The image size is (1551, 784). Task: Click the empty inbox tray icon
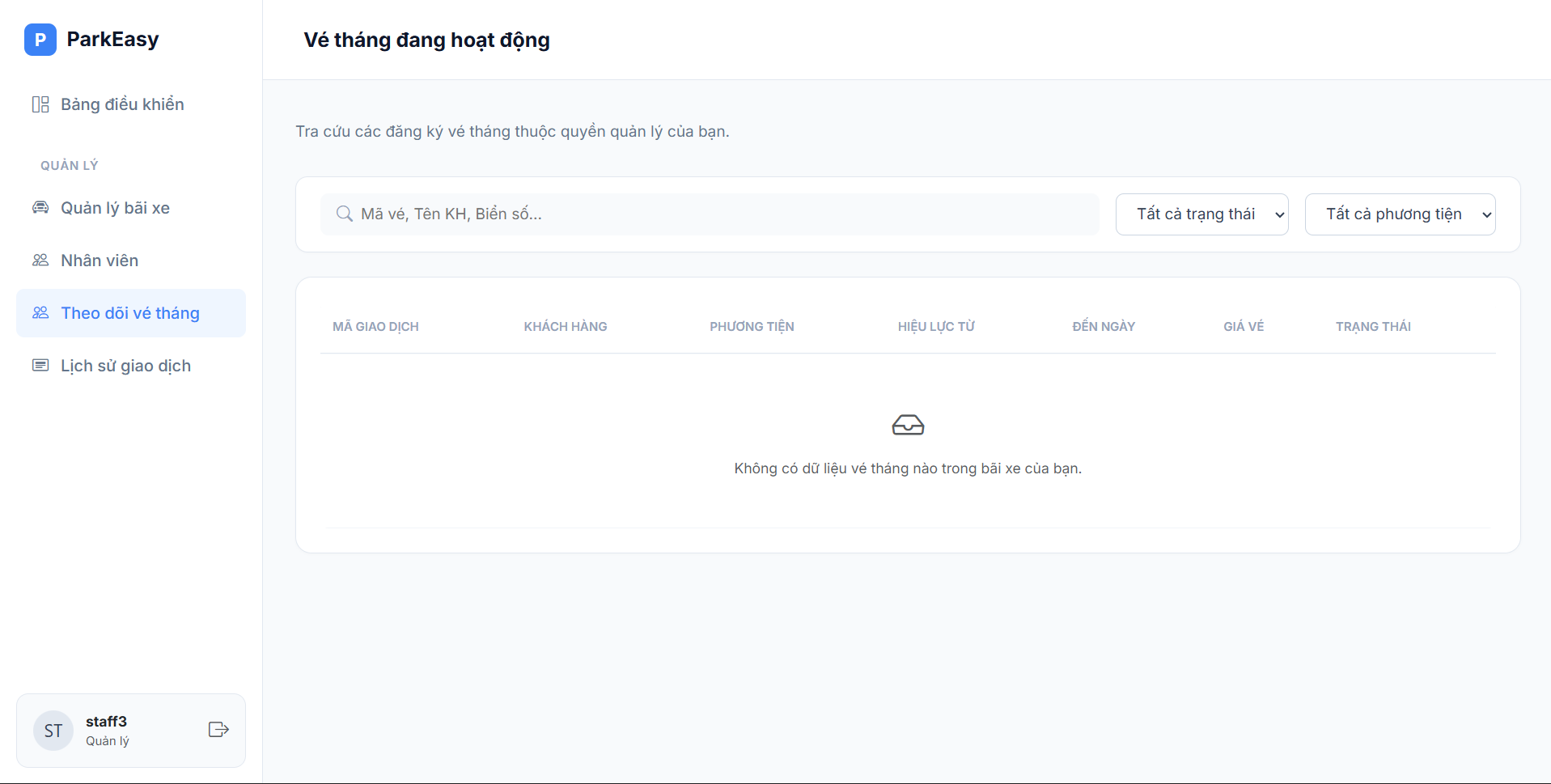tap(908, 425)
